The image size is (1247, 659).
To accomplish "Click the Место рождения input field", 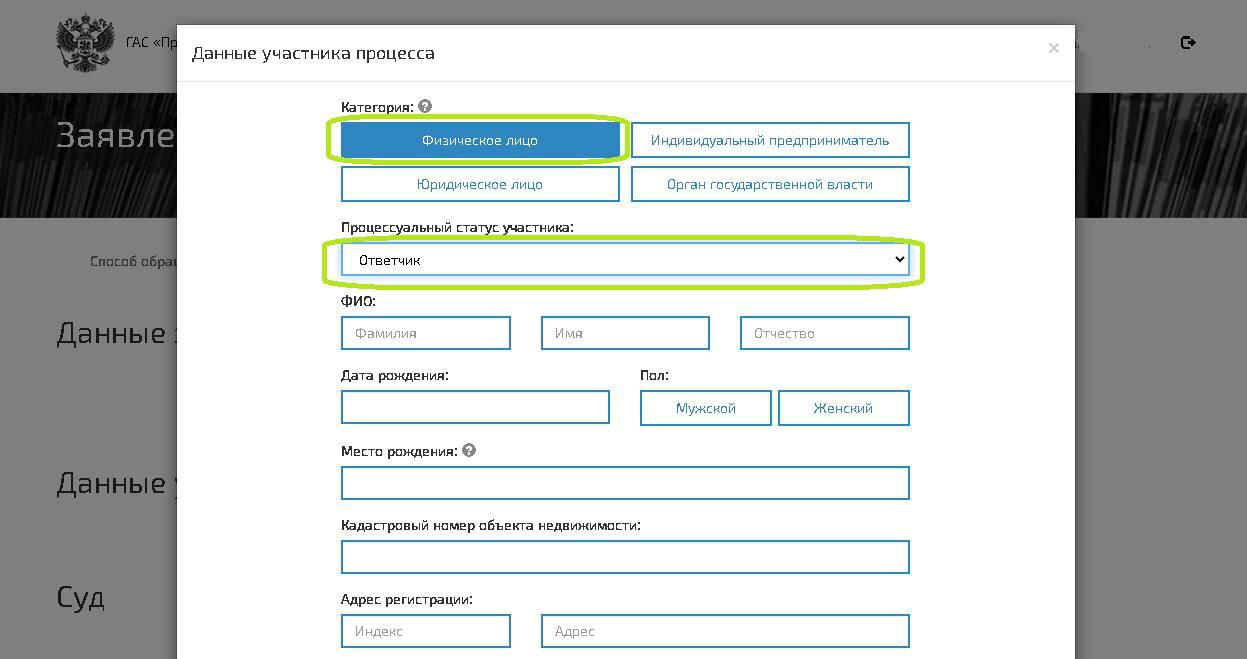I will (x=625, y=483).
